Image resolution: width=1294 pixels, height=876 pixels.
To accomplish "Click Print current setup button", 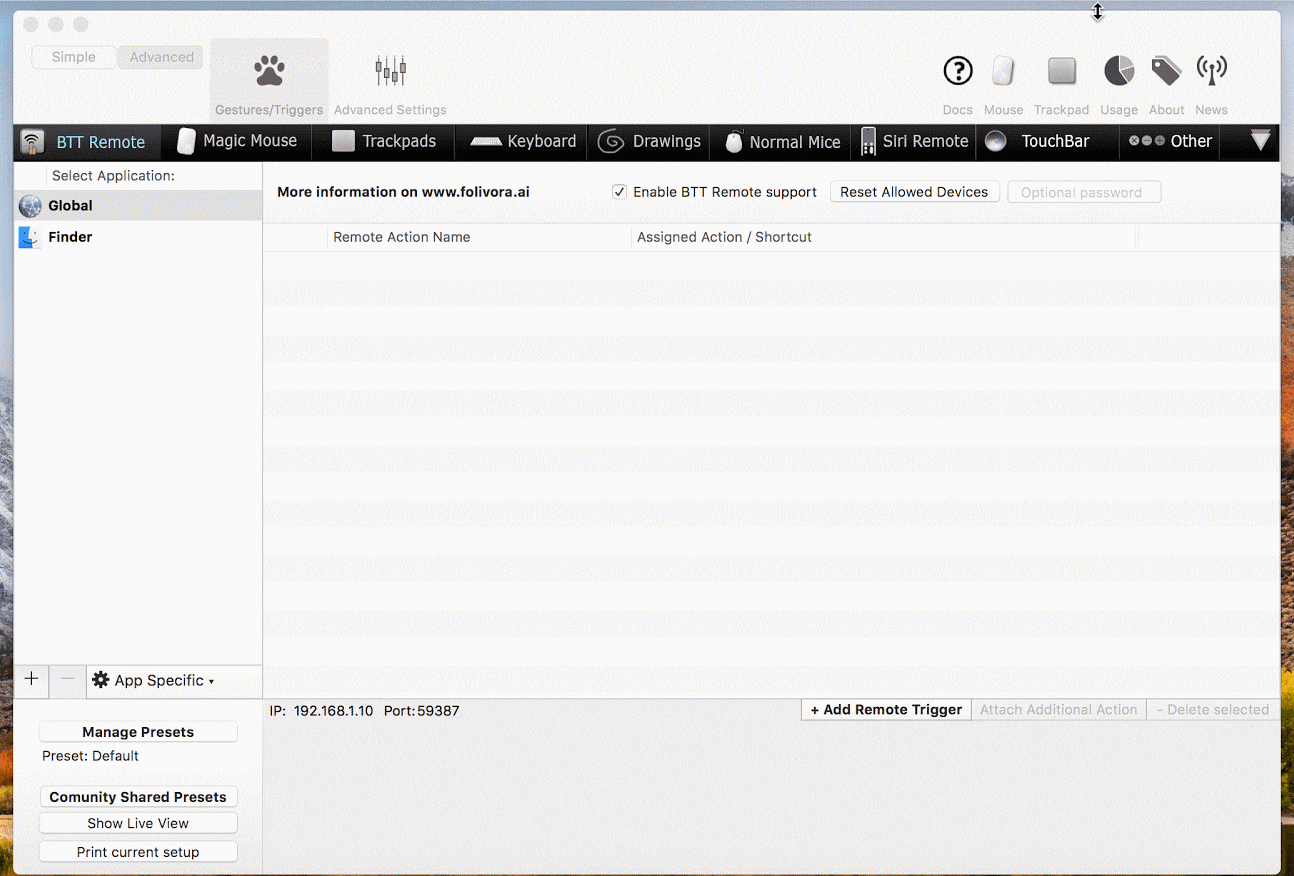I will coord(138,852).
